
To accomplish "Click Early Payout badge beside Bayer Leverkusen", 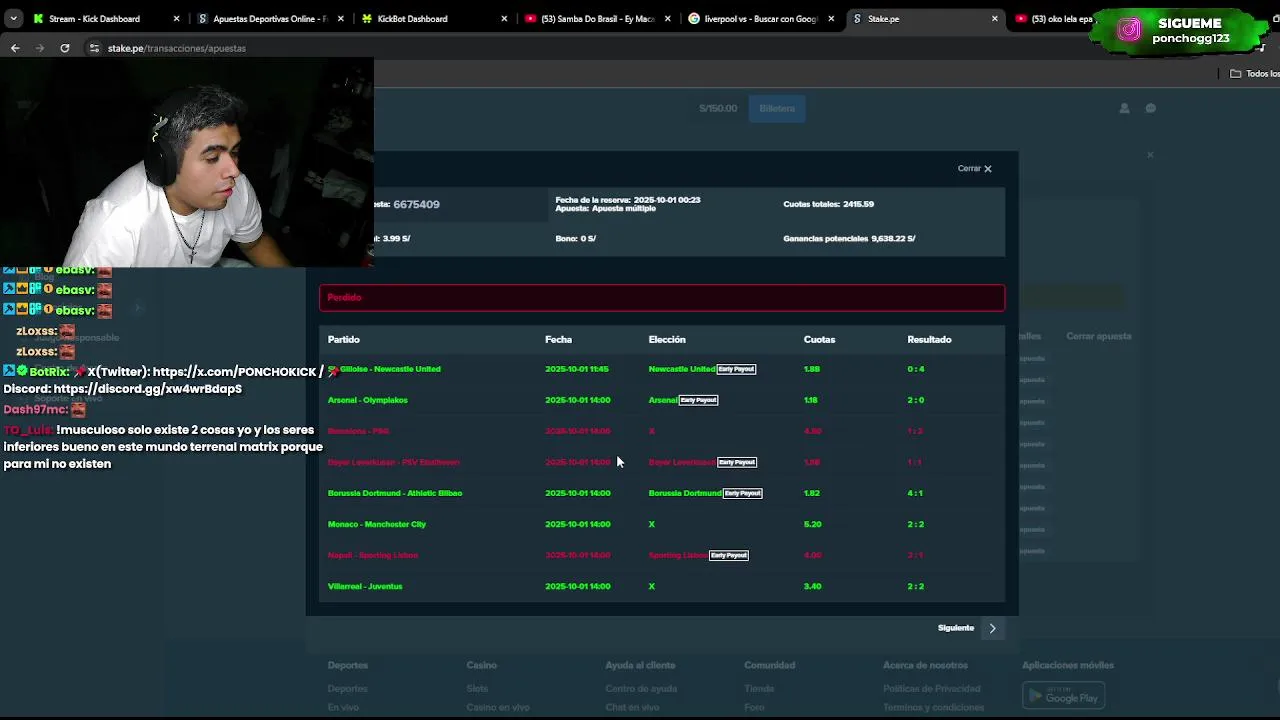I will pyautogui.click(x=737, y=462).
